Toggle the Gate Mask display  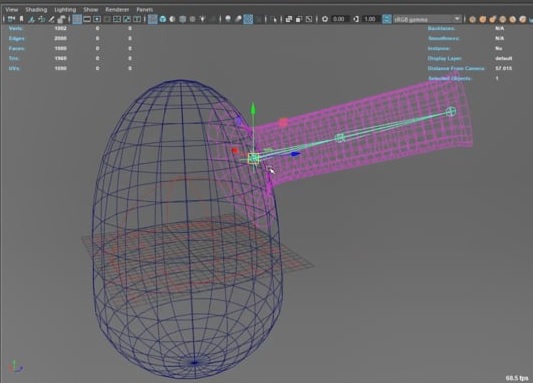tap(107, 19)
